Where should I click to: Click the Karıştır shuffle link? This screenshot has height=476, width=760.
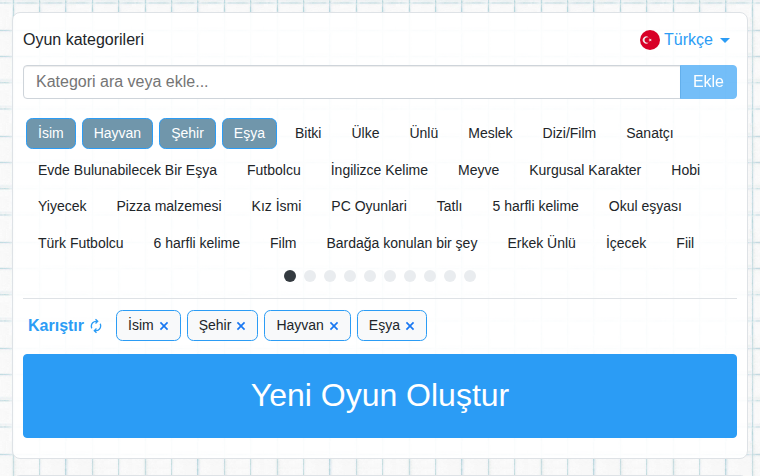tap(65, 326)
